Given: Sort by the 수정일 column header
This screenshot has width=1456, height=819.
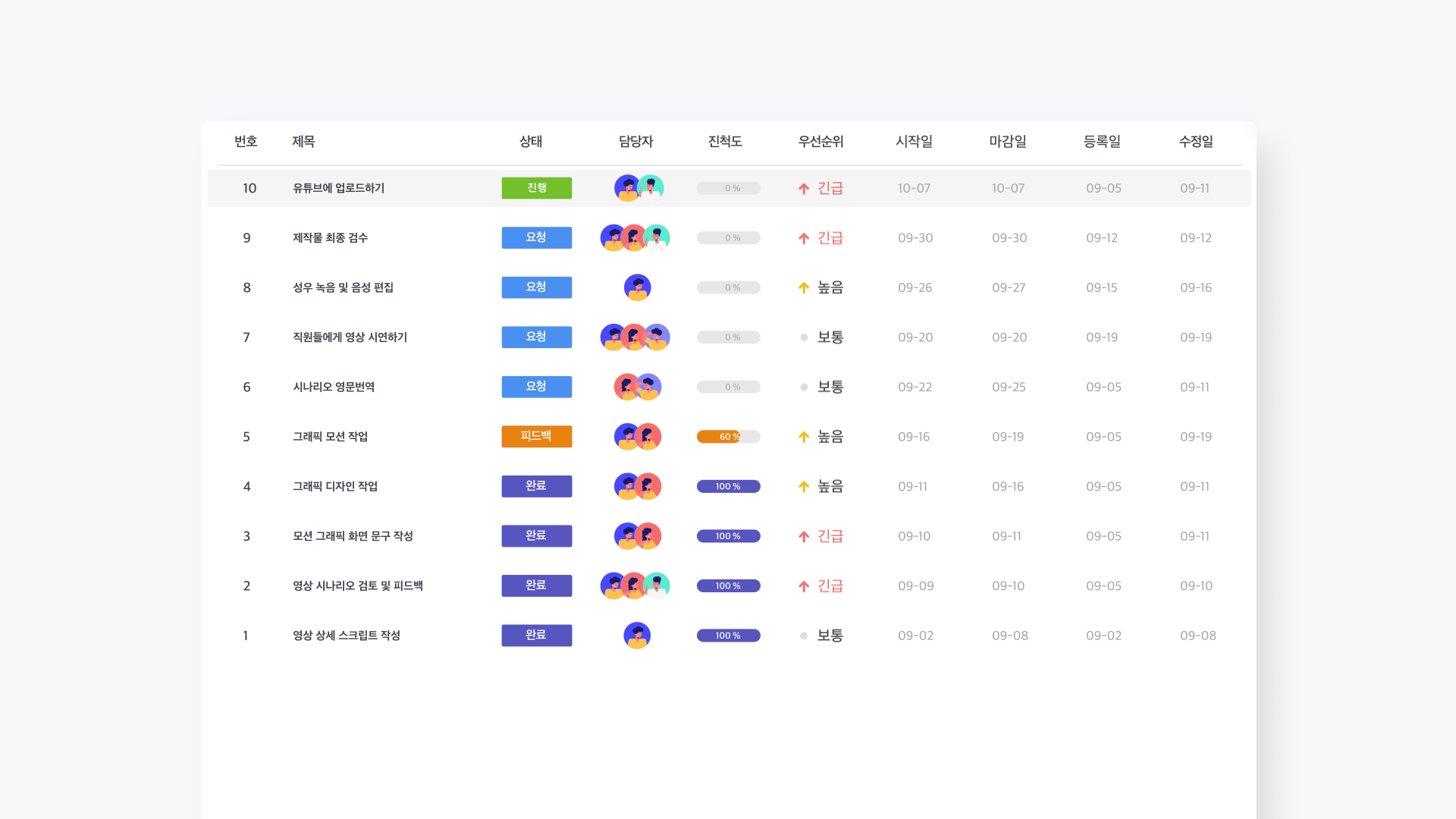Looking at the screenshot, I should pos(1196,142).
